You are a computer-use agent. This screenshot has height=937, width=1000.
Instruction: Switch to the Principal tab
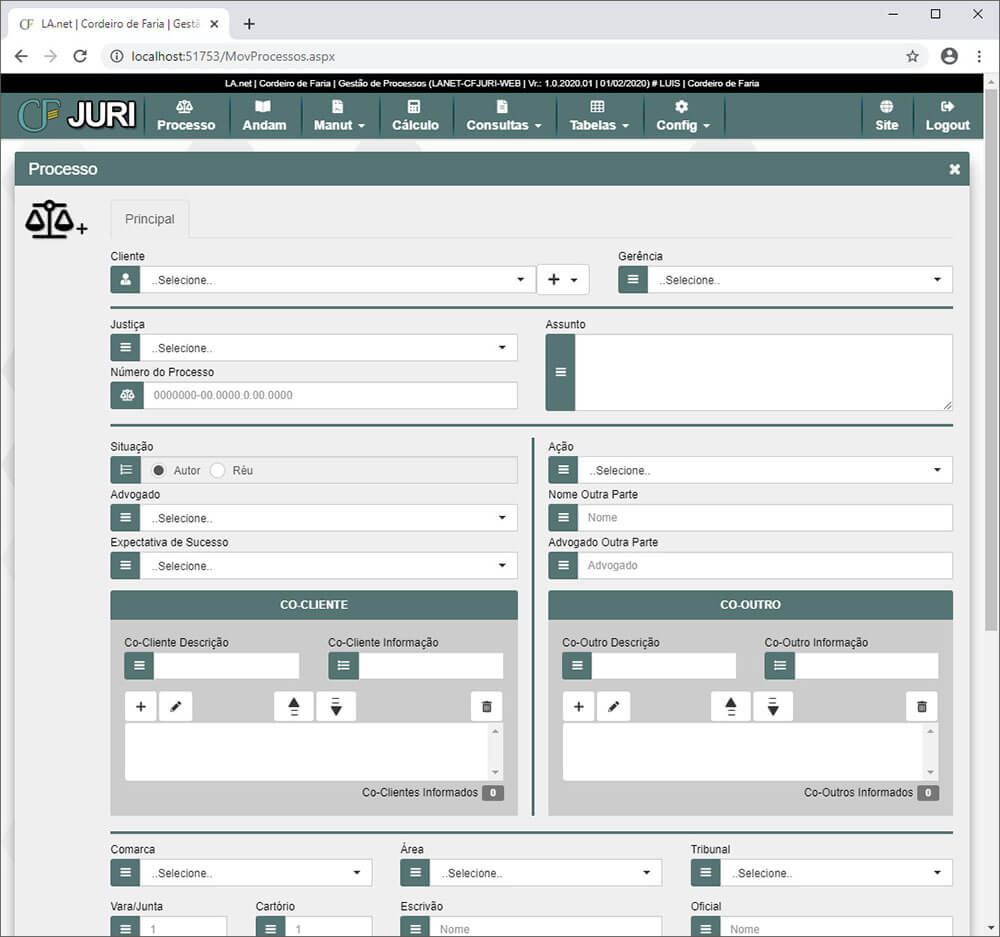click(150, 219)
